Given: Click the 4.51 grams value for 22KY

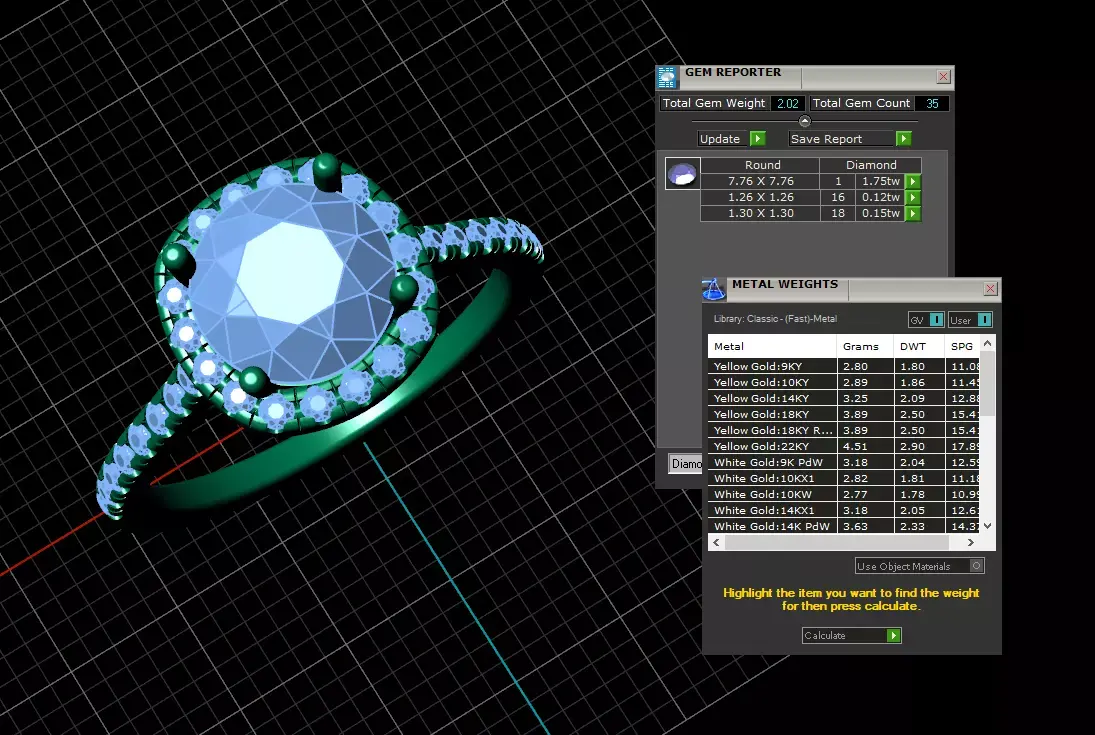Looking at the screenshot, I should pyautogui.click(x=865, y=446).
